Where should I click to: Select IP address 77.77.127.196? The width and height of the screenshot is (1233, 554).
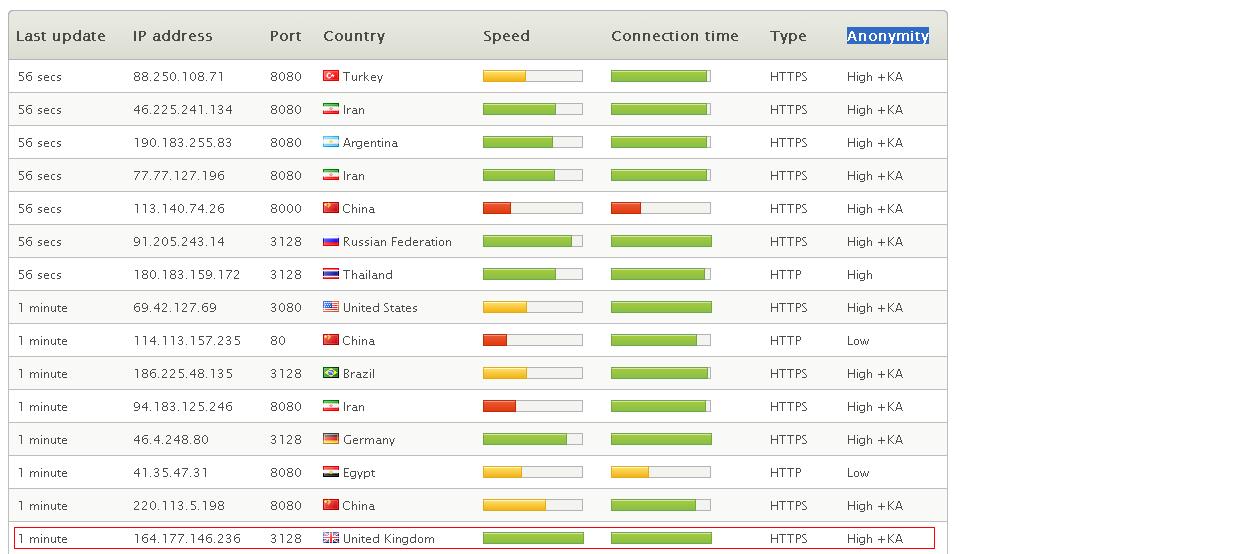pos(179,176)
